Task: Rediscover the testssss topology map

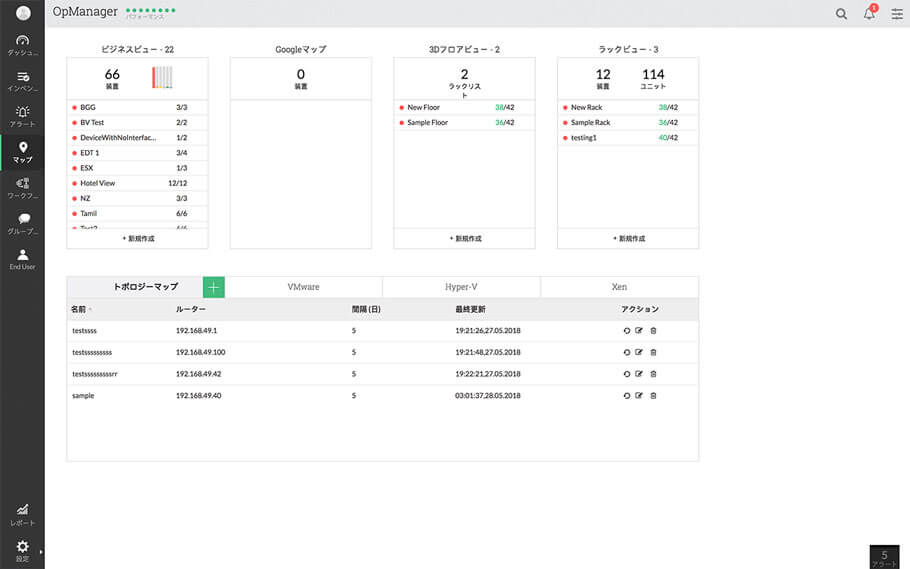Action: [x=627, y=331]
